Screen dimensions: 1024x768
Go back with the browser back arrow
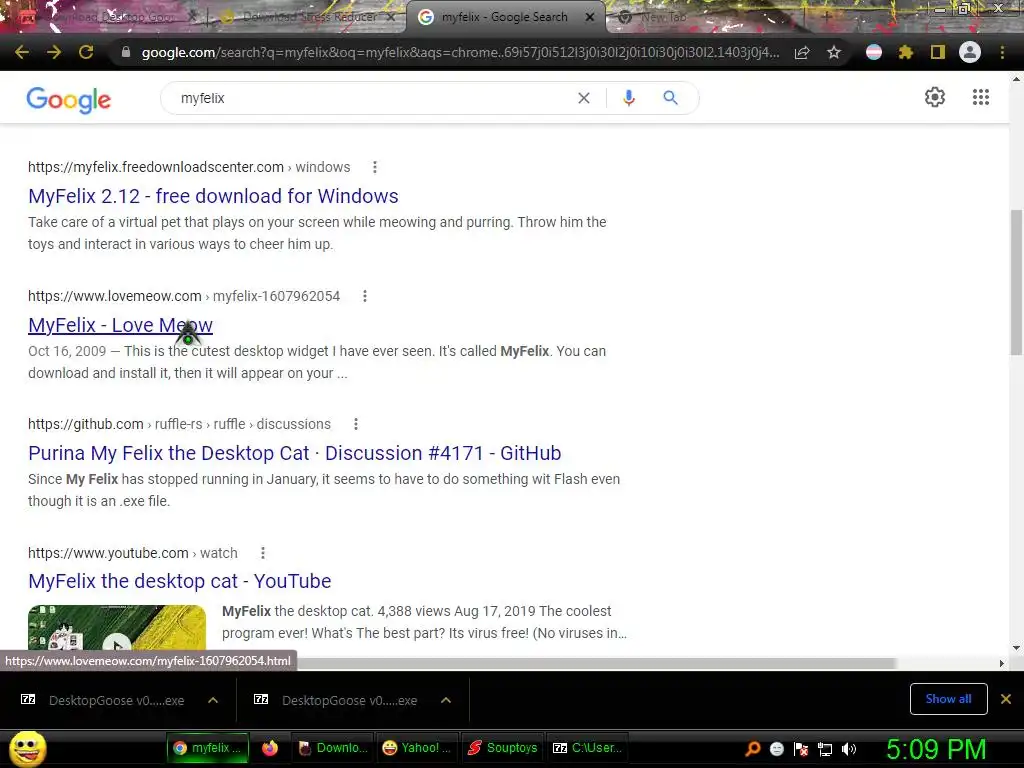pos(22,52)
